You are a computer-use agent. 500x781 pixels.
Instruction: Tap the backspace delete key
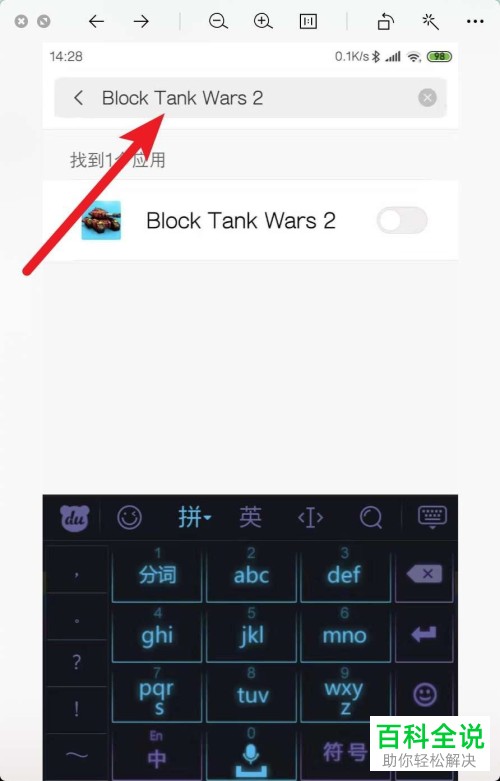(x=424, y=574)
